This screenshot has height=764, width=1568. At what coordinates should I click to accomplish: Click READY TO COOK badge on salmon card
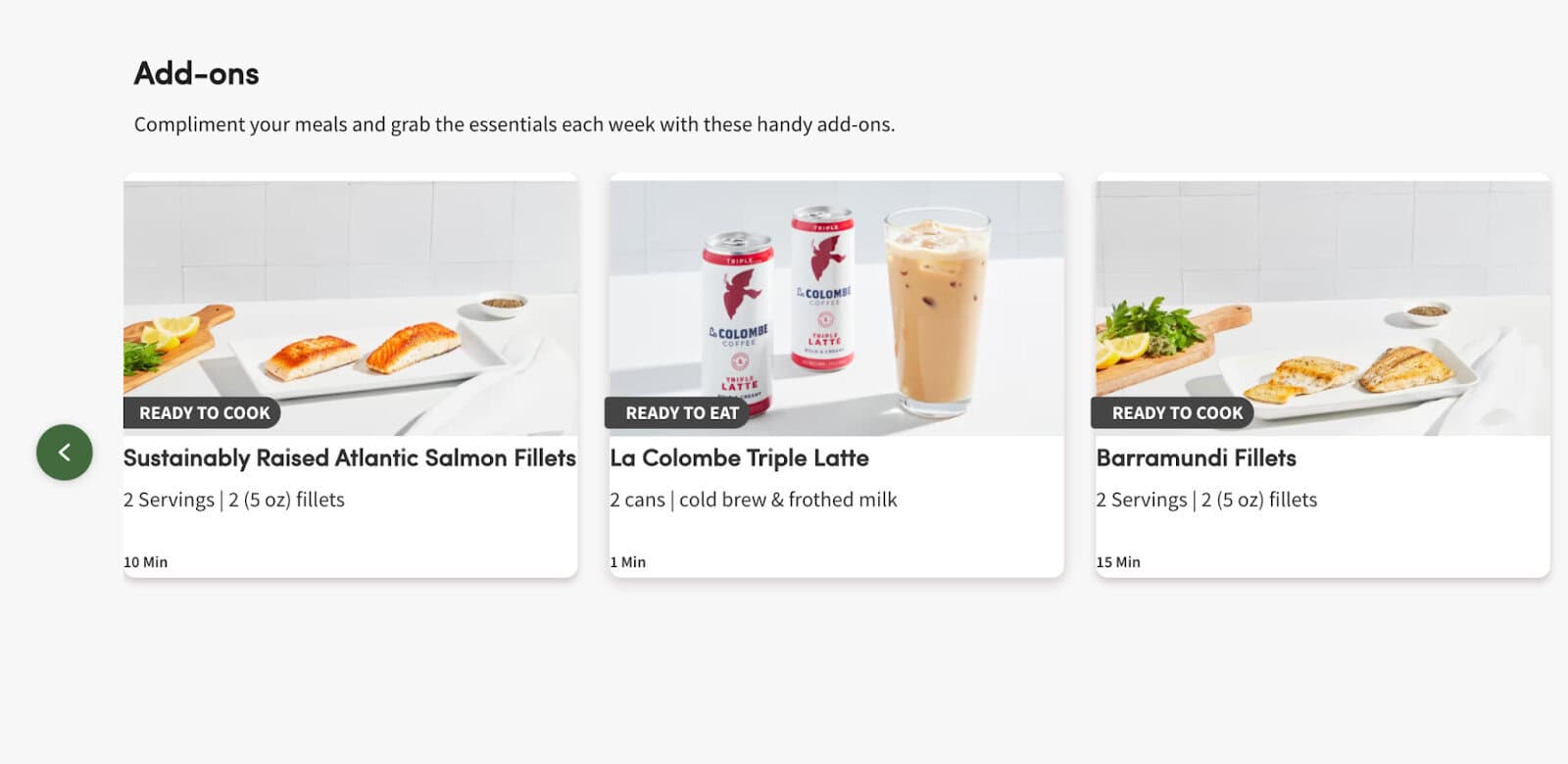(x=203, y=413)
